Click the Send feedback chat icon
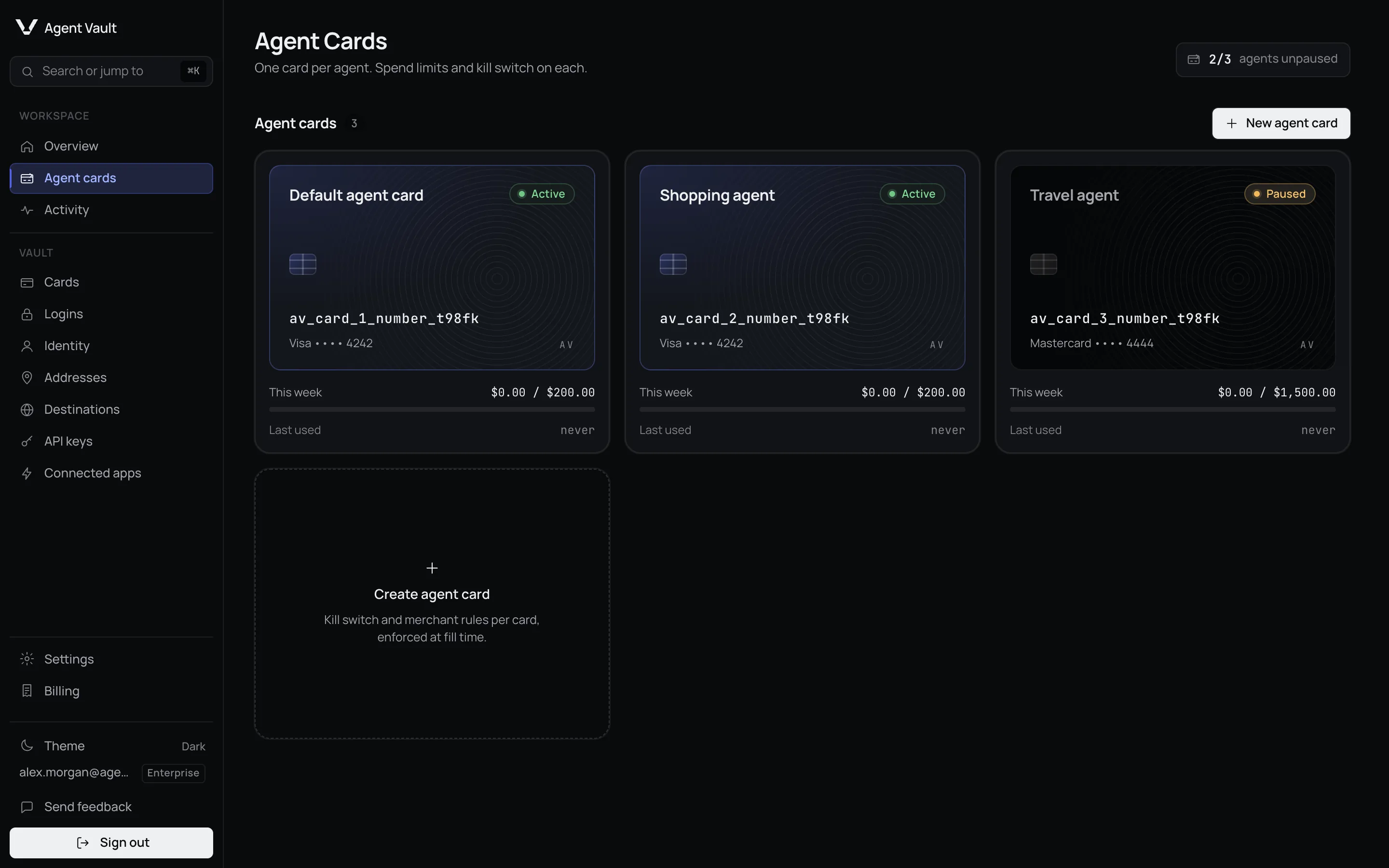1389x868 pixels. (27, 807)
